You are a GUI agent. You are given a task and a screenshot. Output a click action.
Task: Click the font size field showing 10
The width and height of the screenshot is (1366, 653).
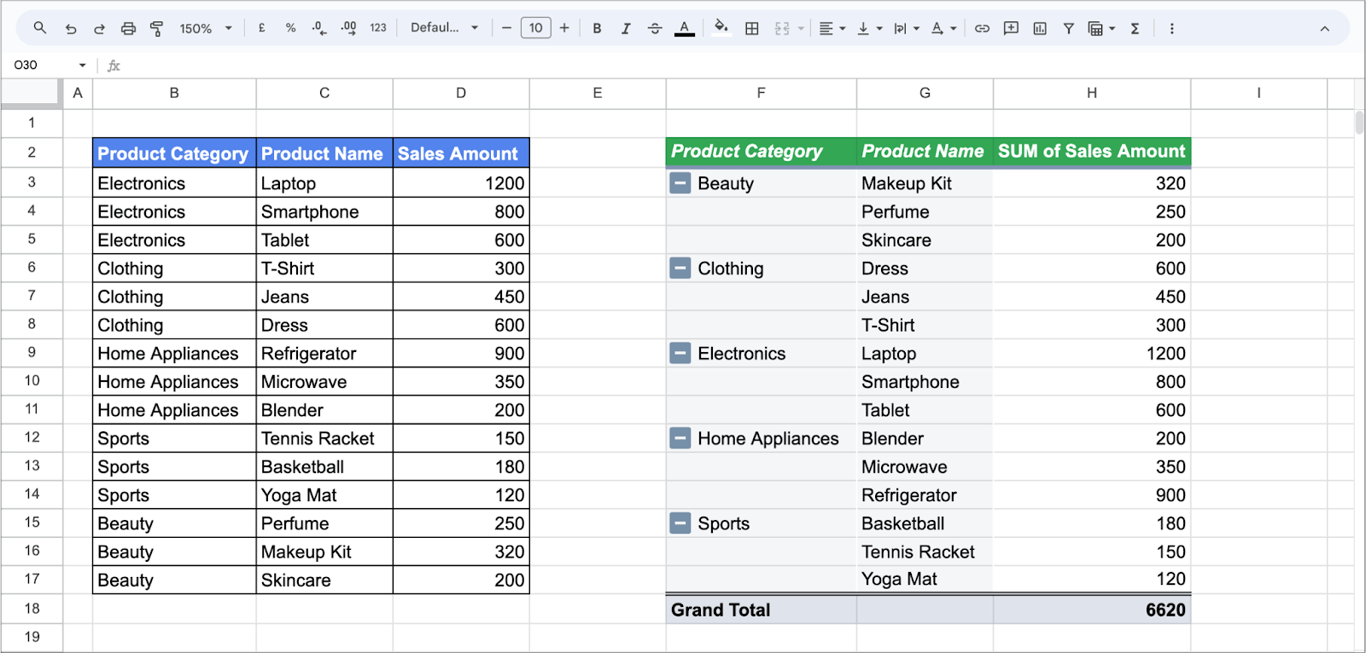[536, 28]
